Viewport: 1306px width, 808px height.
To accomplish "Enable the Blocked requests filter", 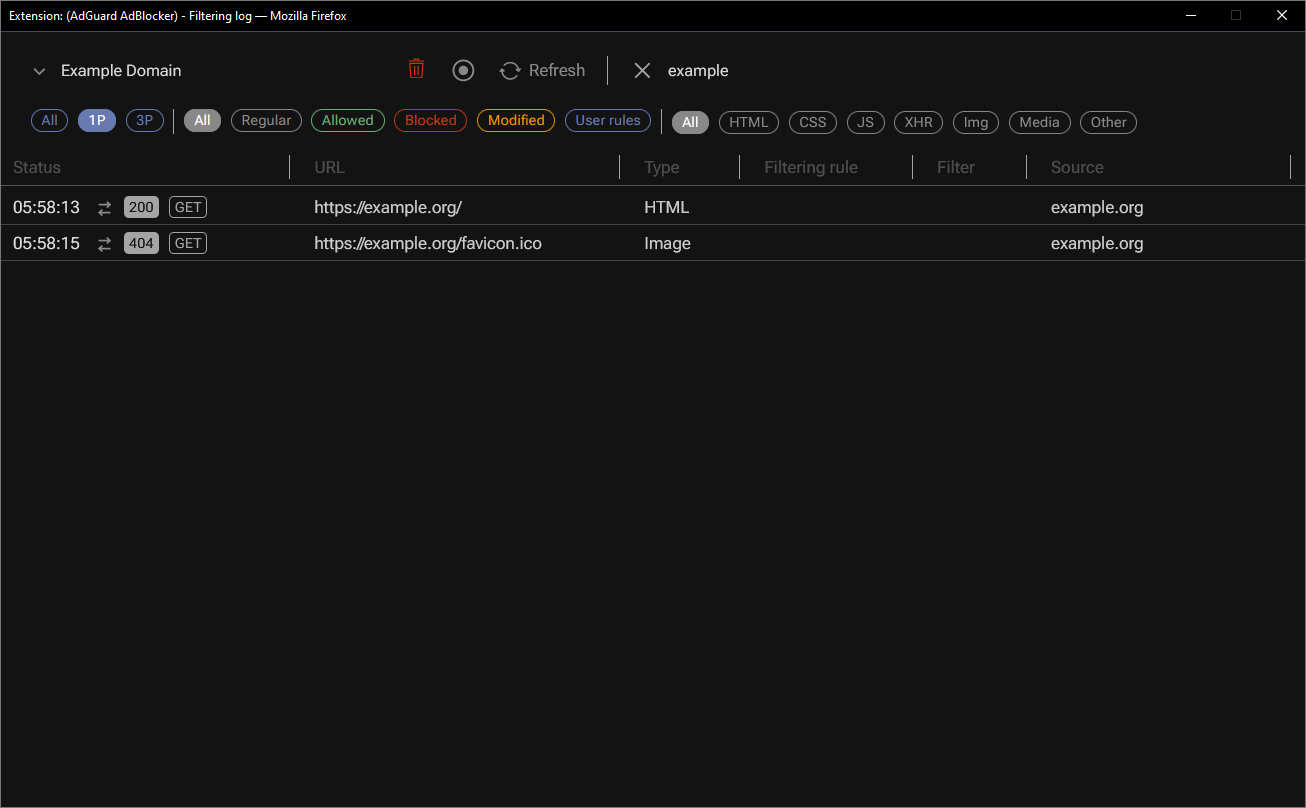I will click(430, 120).
